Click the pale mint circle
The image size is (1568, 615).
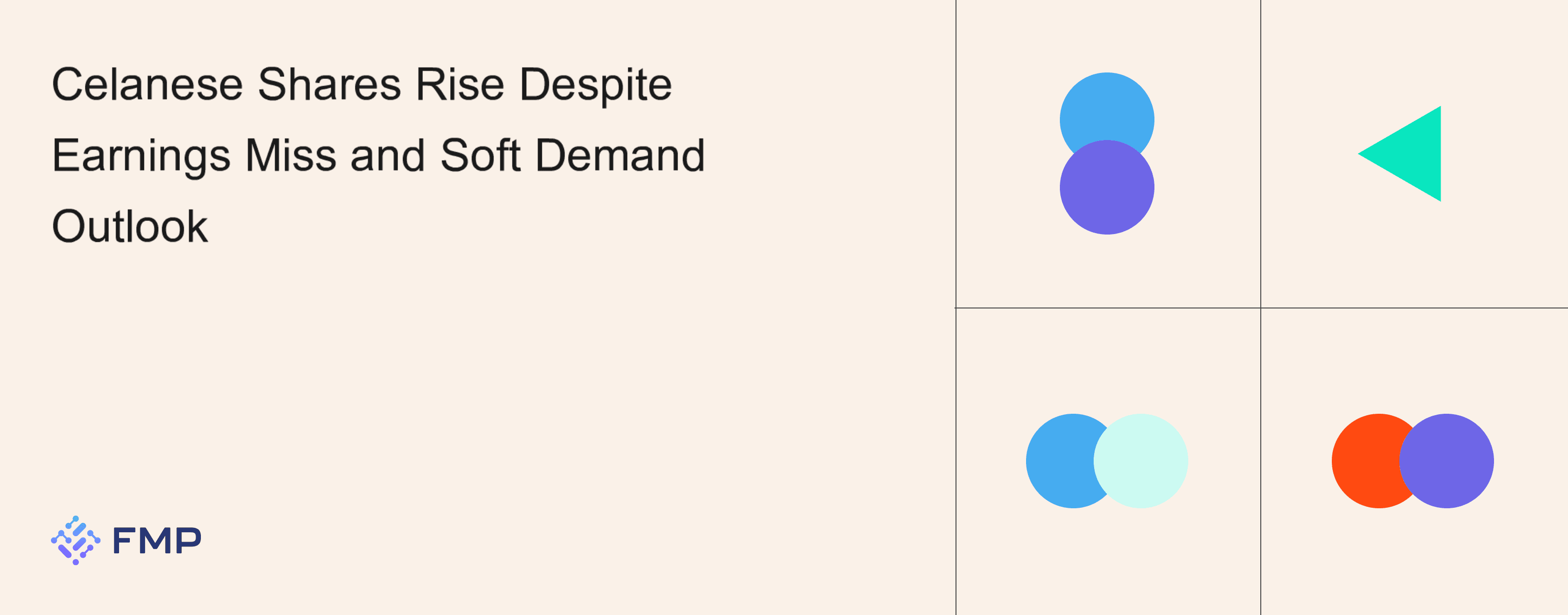1144,460
